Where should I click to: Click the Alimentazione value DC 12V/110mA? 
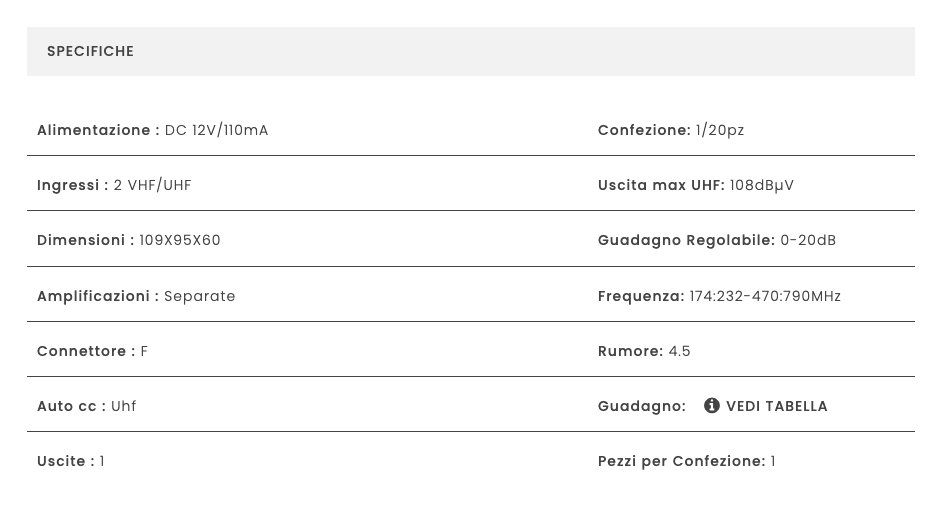coord(216,130)
